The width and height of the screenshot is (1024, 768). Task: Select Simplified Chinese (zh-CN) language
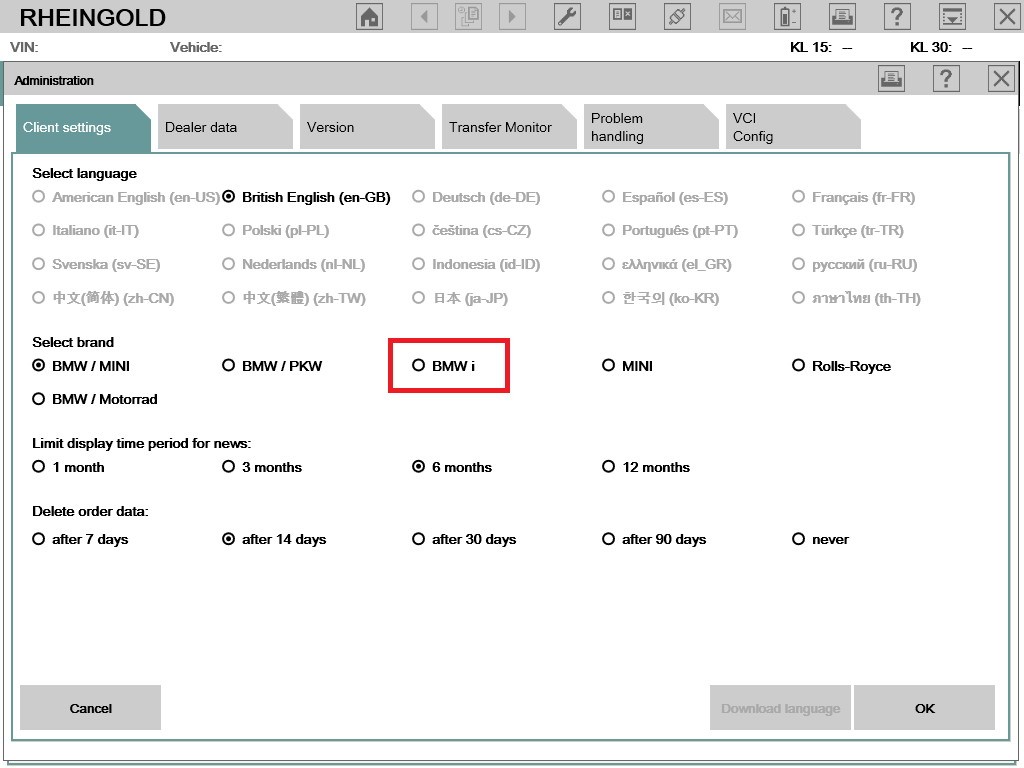point(103,298)
